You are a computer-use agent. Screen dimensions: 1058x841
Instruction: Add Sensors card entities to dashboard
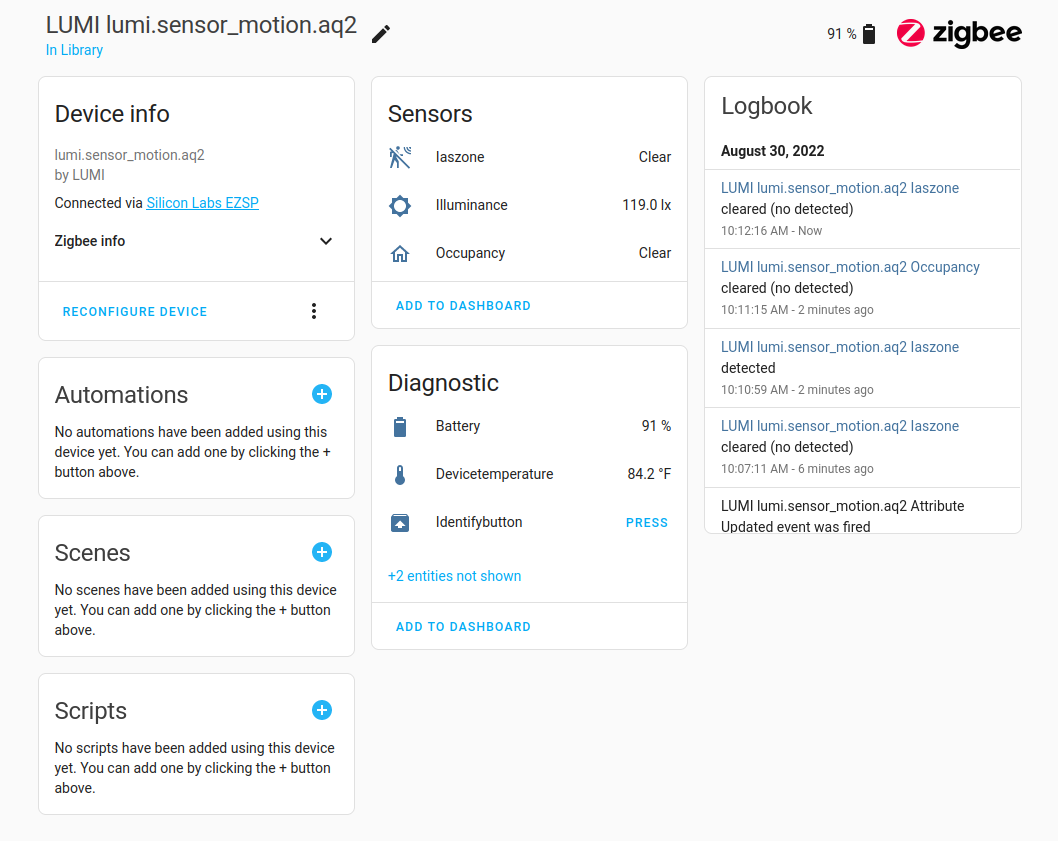[463, 306]
